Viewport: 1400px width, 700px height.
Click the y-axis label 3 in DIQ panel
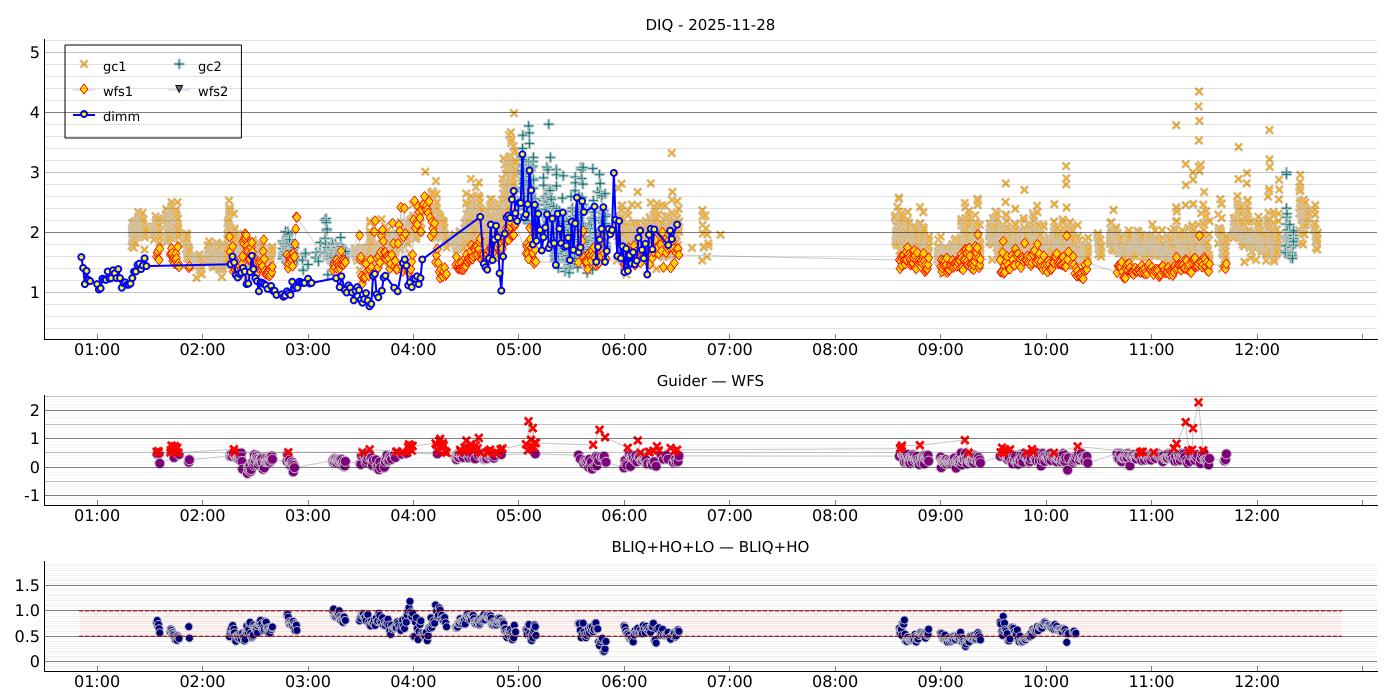[34, 172]
